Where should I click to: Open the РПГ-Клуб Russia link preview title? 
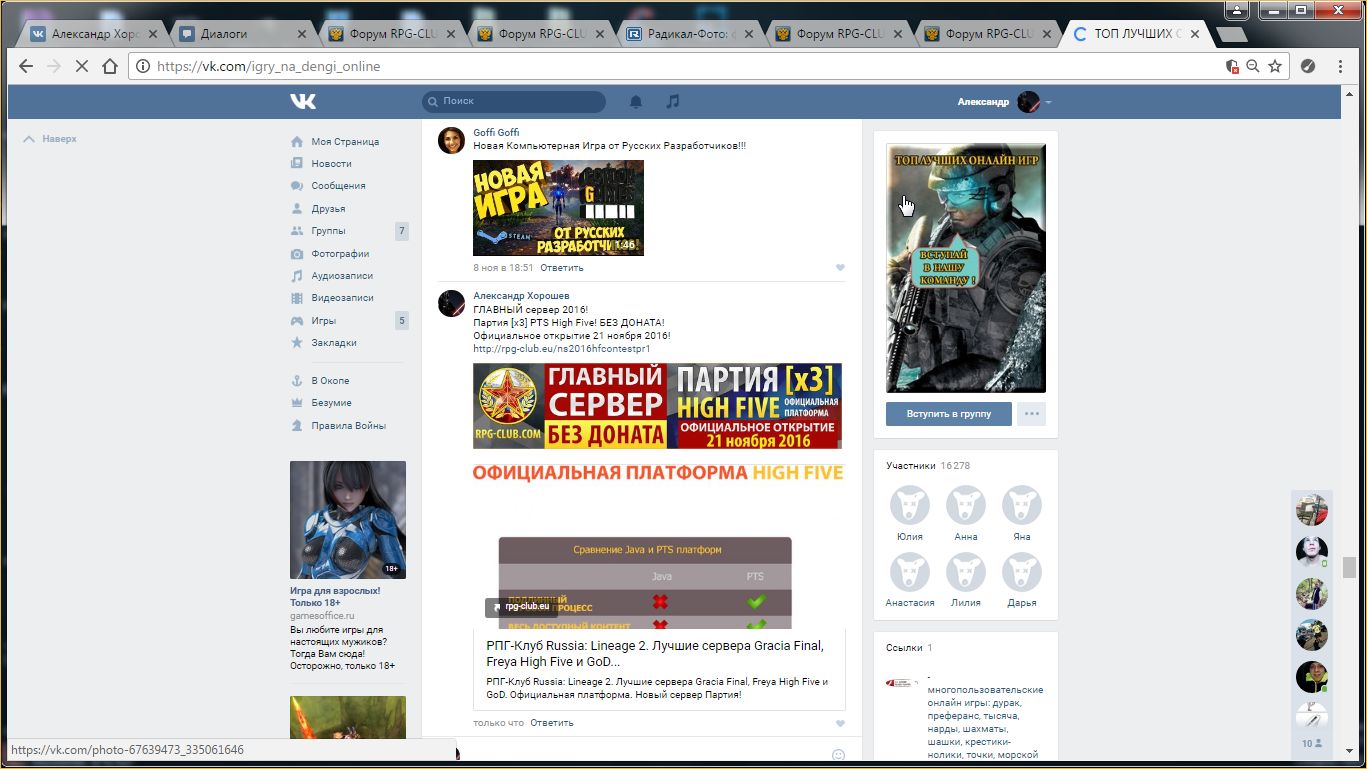[x=655, y=654]
